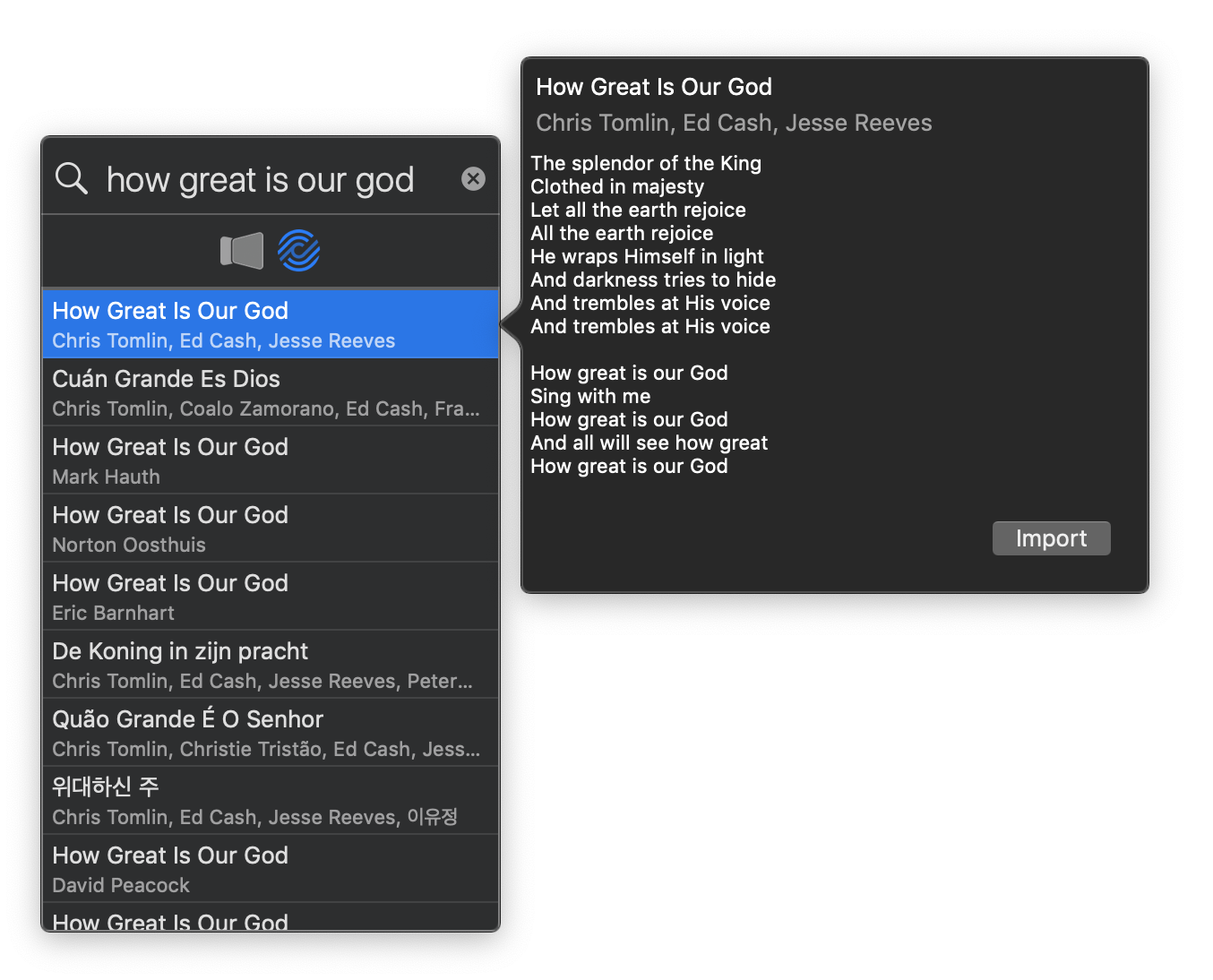Select How Great Is Our God by Norton Oosthuis
This screenshot has height=980, width=1213.
coord(271,529)
